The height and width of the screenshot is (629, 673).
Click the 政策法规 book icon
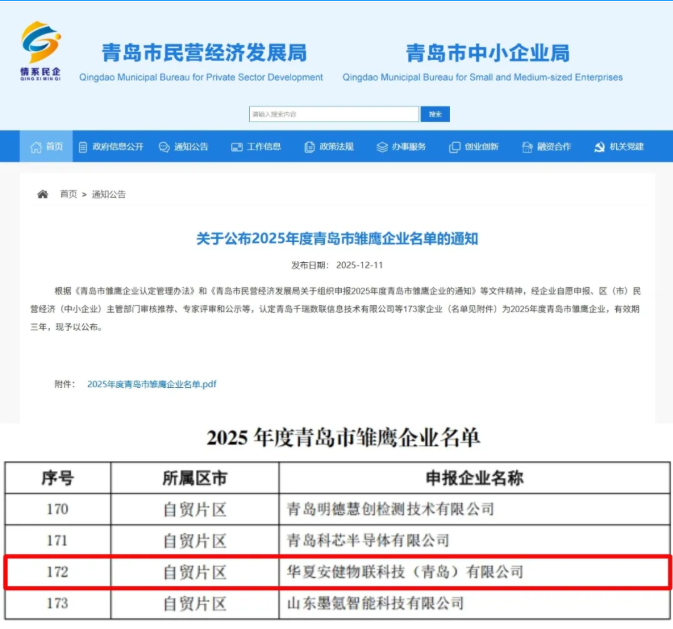(x=309, y=147)
